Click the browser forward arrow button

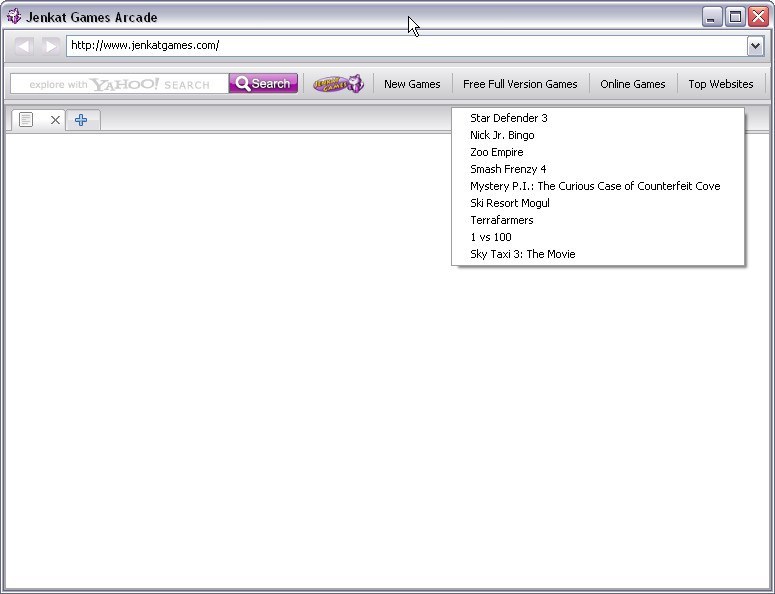coord(50,46)
